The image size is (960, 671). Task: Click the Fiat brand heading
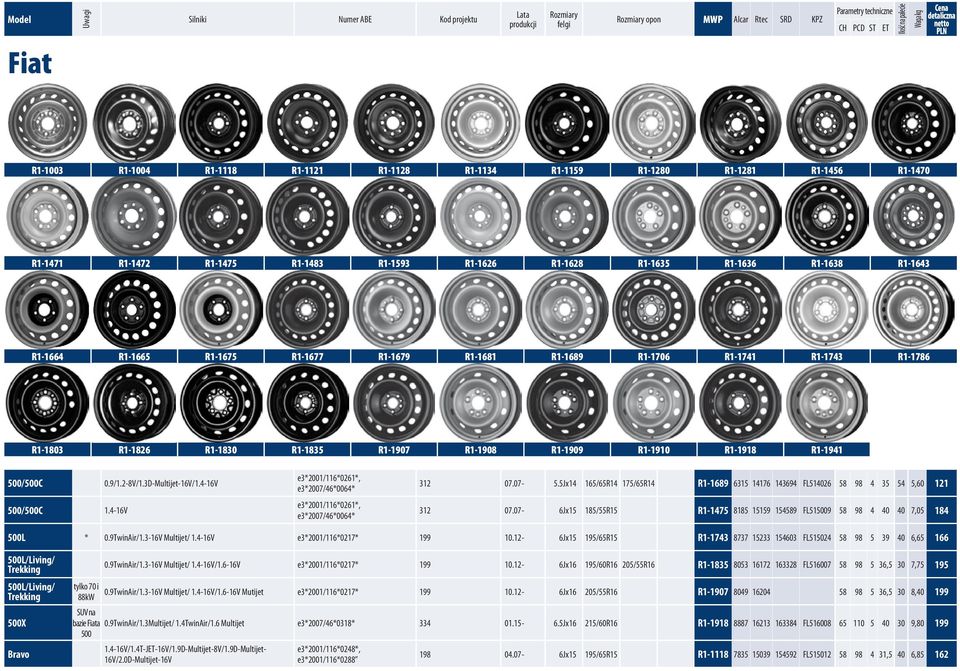tap(30, 63)
